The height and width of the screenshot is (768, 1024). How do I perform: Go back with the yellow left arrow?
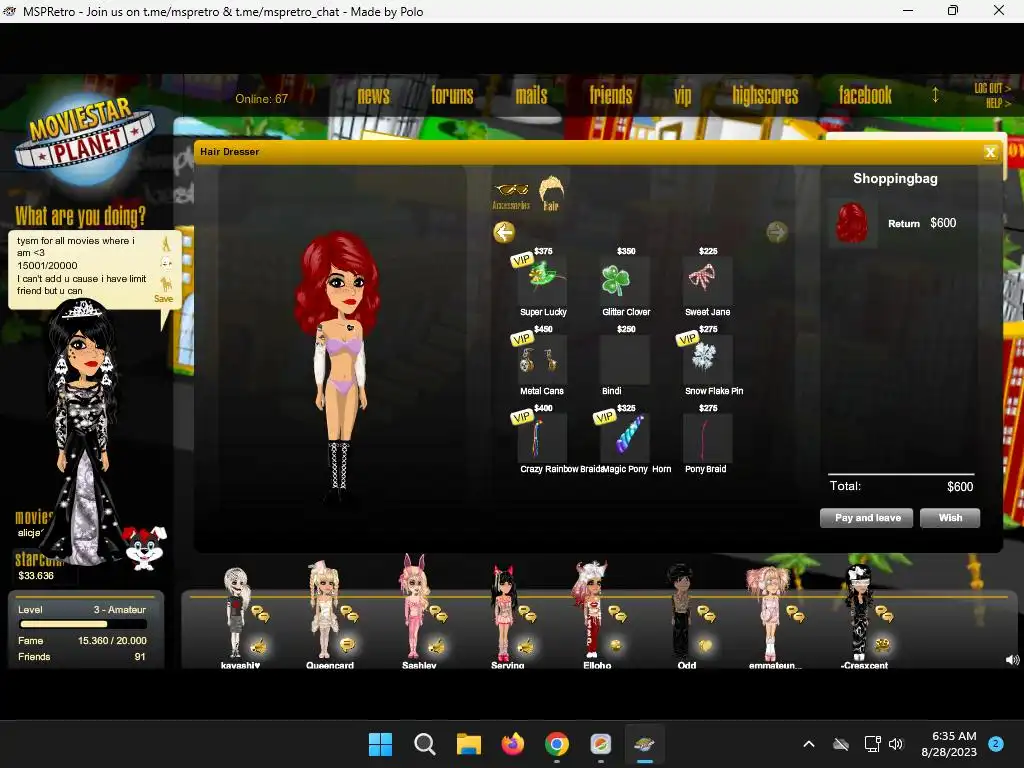[504, 232]
